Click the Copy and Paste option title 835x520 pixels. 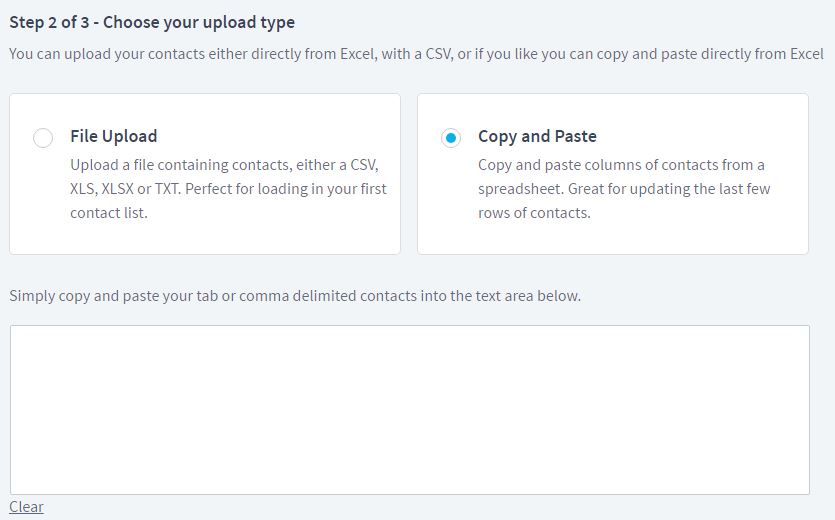pyautogui.click(x=537, y=136)
